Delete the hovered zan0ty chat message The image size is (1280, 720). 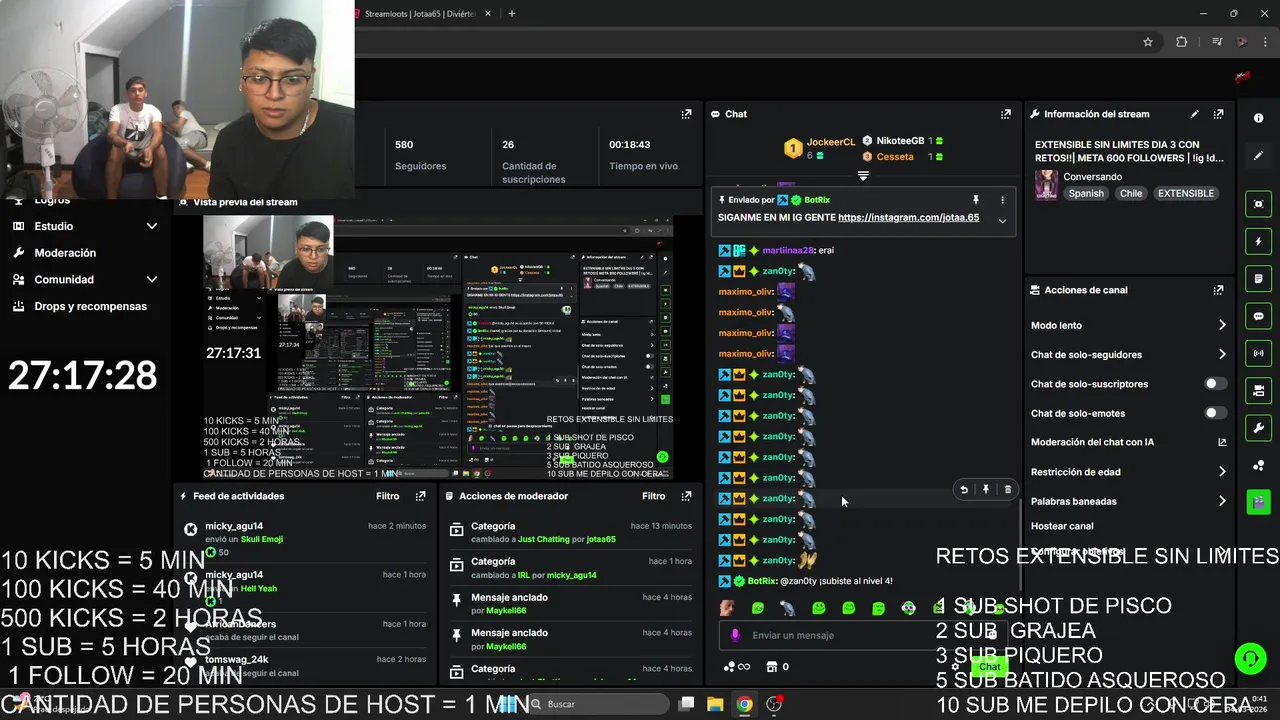point(1007,490)
